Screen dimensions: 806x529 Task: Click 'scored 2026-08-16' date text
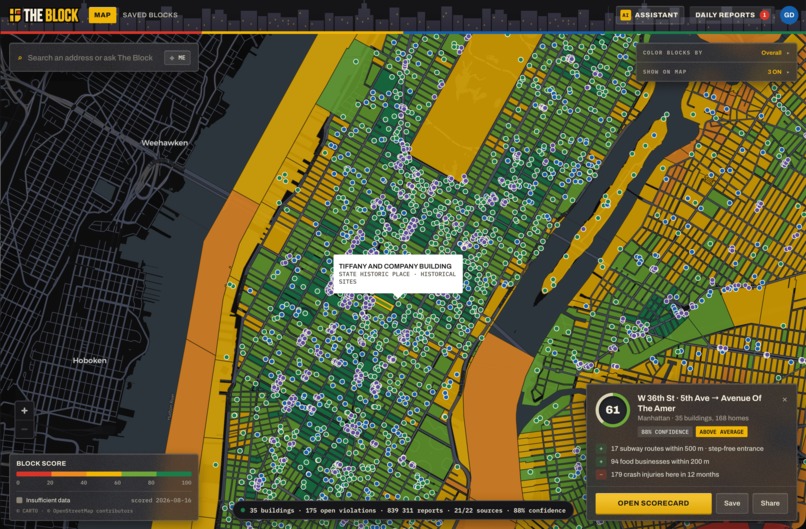point(161,500)
